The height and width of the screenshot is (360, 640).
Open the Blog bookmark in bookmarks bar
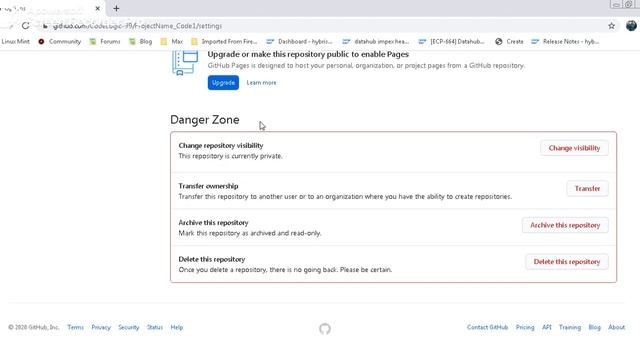click(140, 42)
